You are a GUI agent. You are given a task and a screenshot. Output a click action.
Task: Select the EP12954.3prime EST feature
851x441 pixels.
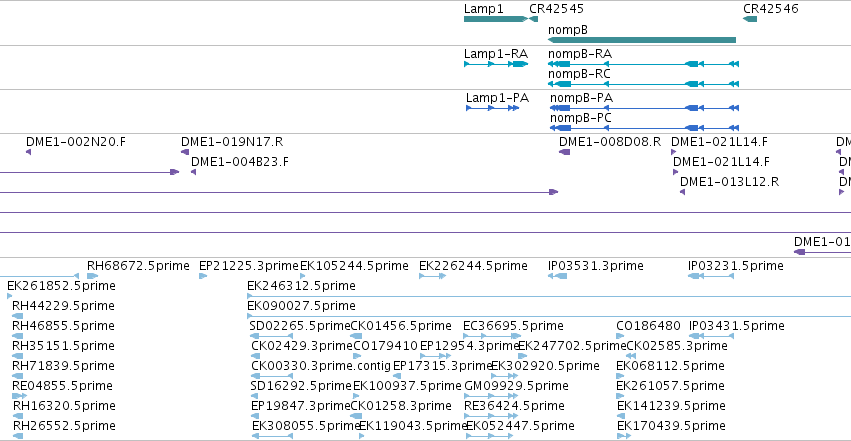436,356
